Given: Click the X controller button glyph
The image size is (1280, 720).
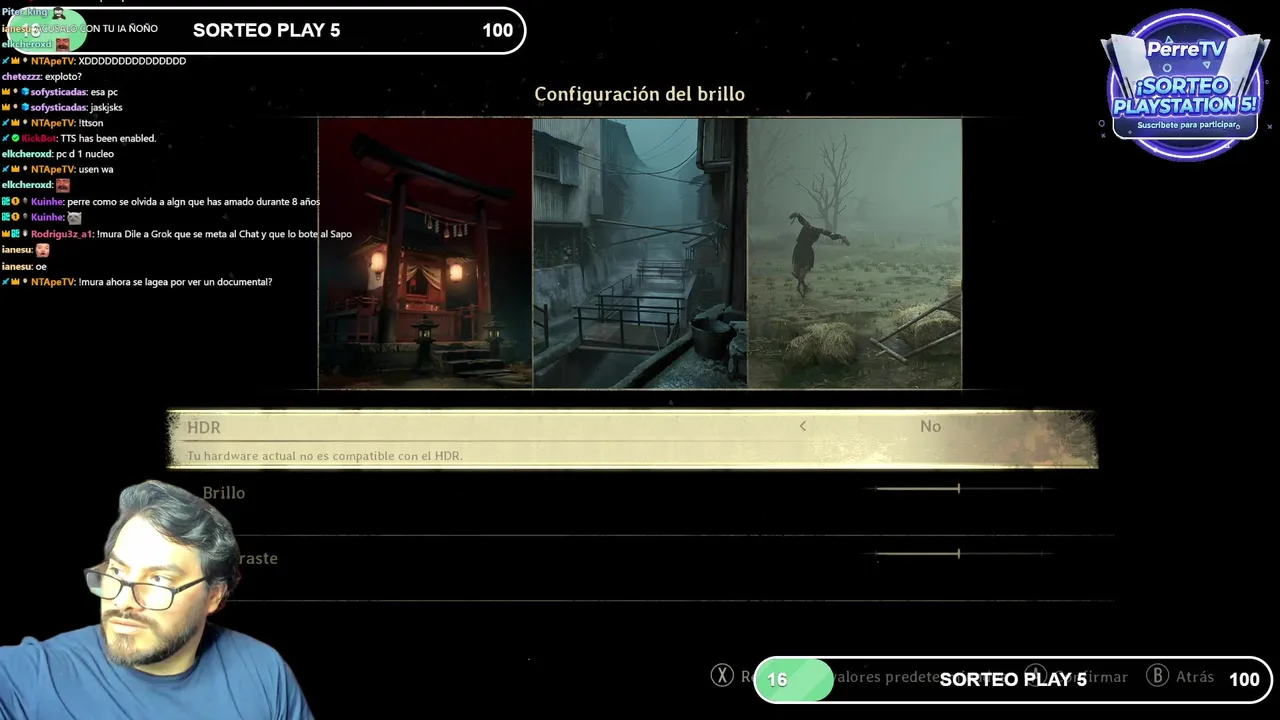Looking at the screenshot, I should (722, 676).
